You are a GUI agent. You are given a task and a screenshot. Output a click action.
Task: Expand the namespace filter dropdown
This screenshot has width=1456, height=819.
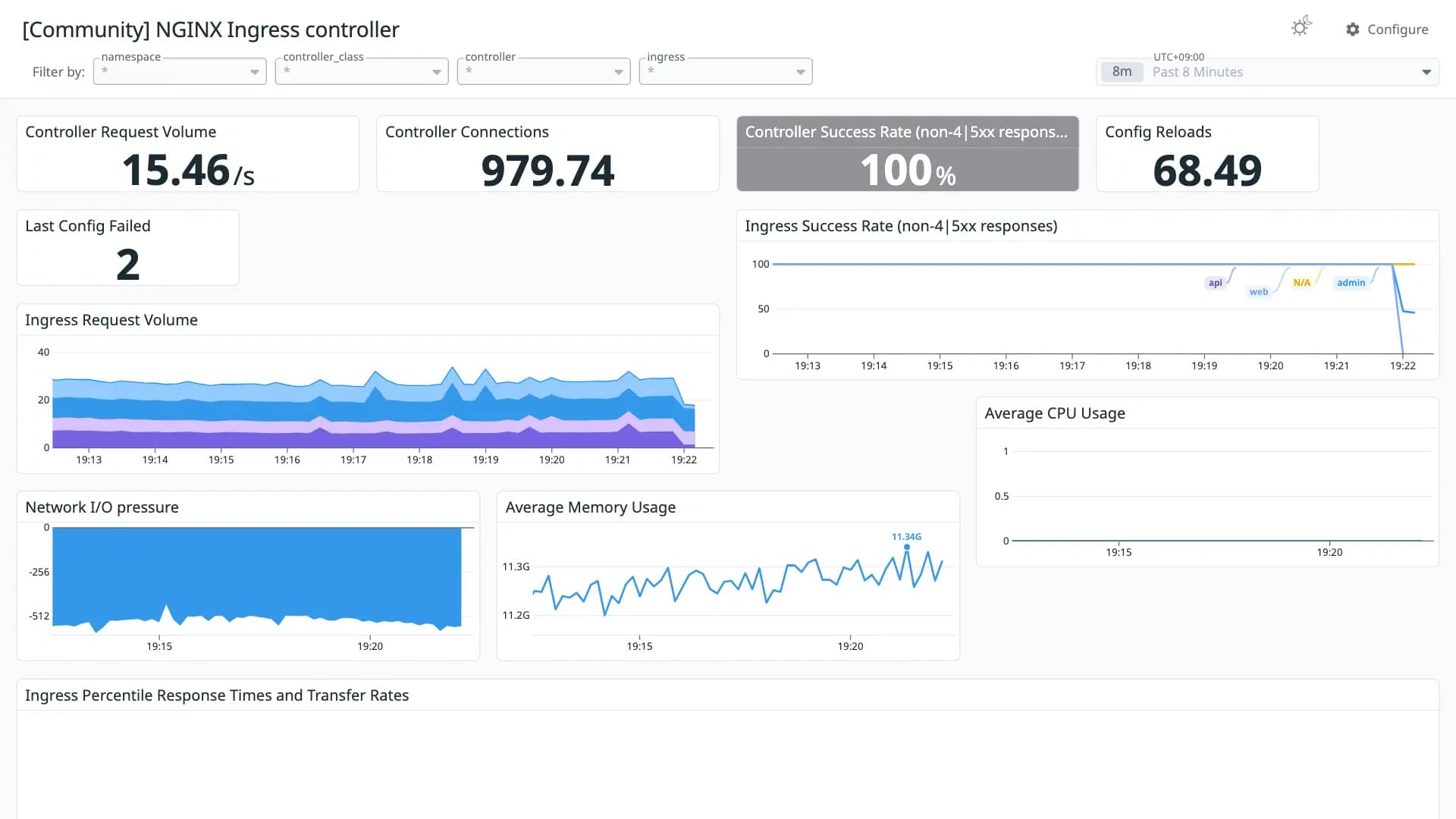(180, 71)
